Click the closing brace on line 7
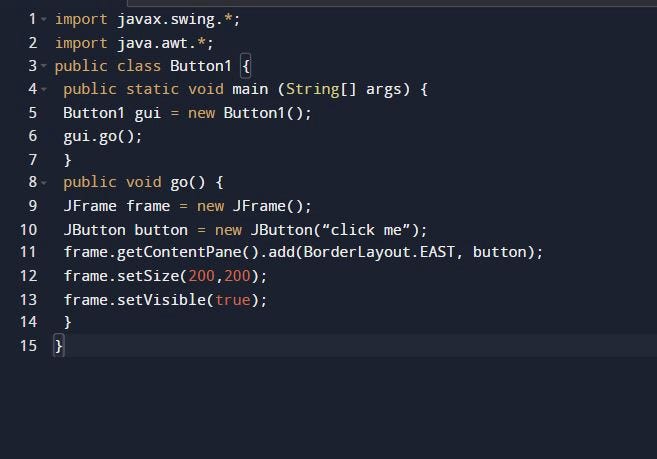The width and height of the screenshot is (657, 459). [x=67, y=160]
